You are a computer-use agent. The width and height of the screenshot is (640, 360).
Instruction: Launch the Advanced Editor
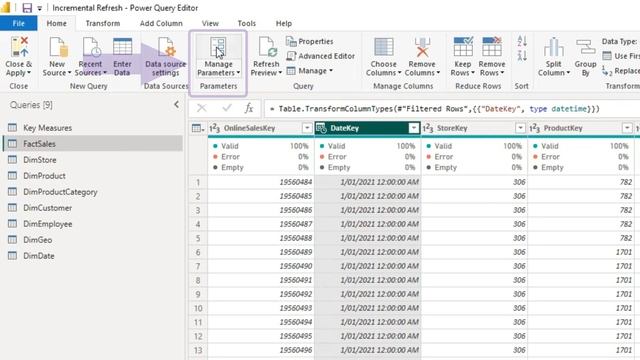pyautogui.click(x=320, y=56)
